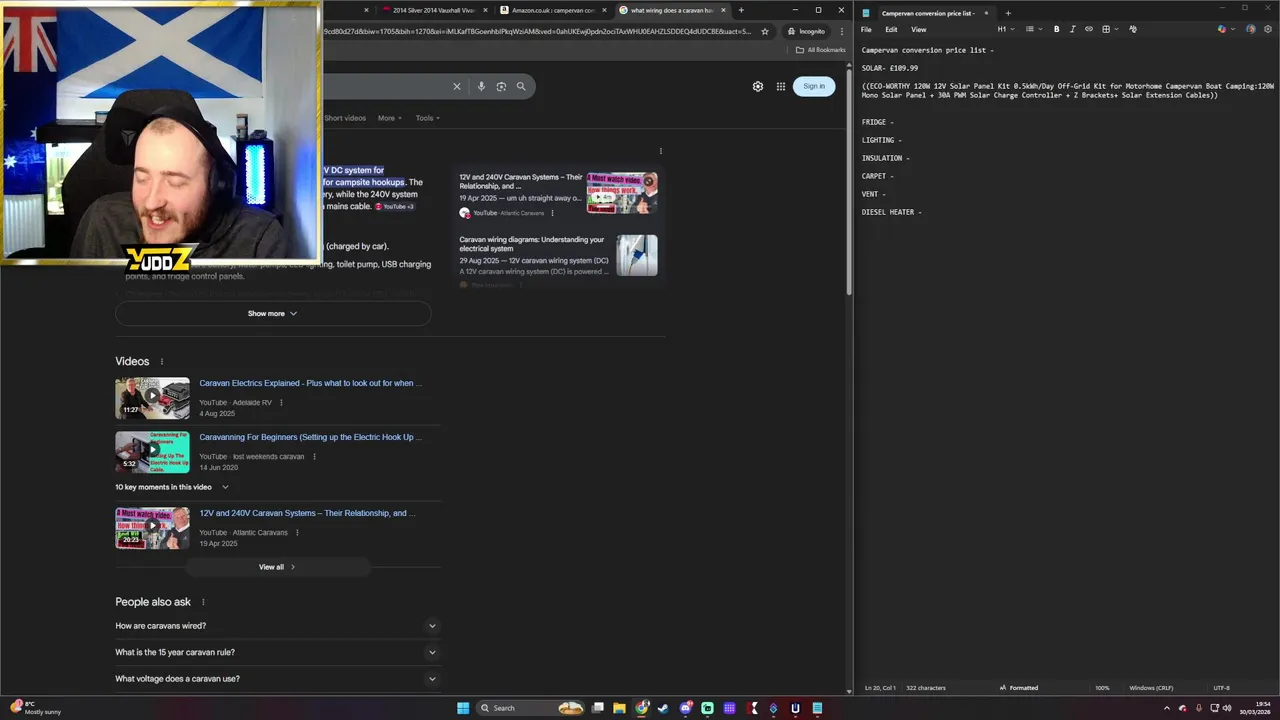Click 'UTF-8' encoding in Notepad status bar
This screenshot has height=720, width=1280.
pyautogui.click(x=1221, y=688)
